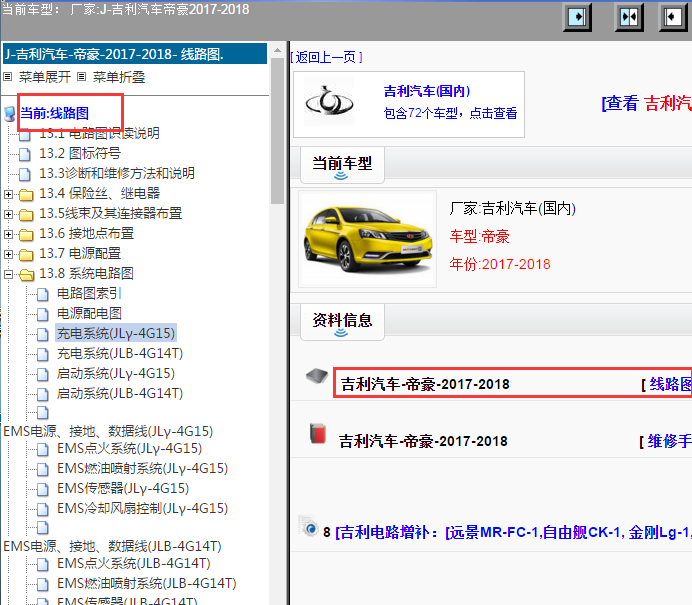Open EMS燃油喷射系统(JLB-4G14T) item
The image size is (692, 605).
coord(147,583)
